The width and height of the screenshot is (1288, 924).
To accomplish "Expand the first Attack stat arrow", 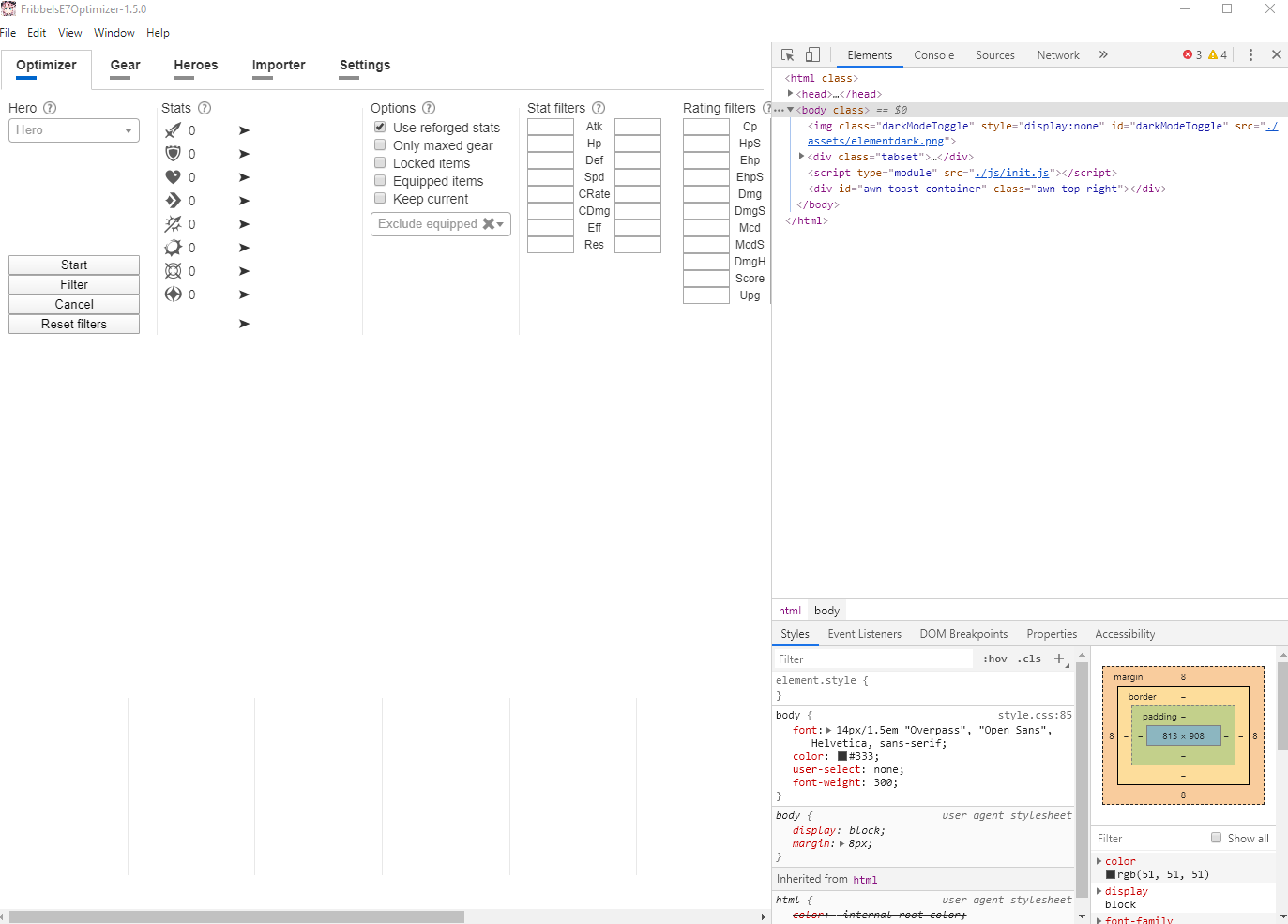I will pos(244,129).
